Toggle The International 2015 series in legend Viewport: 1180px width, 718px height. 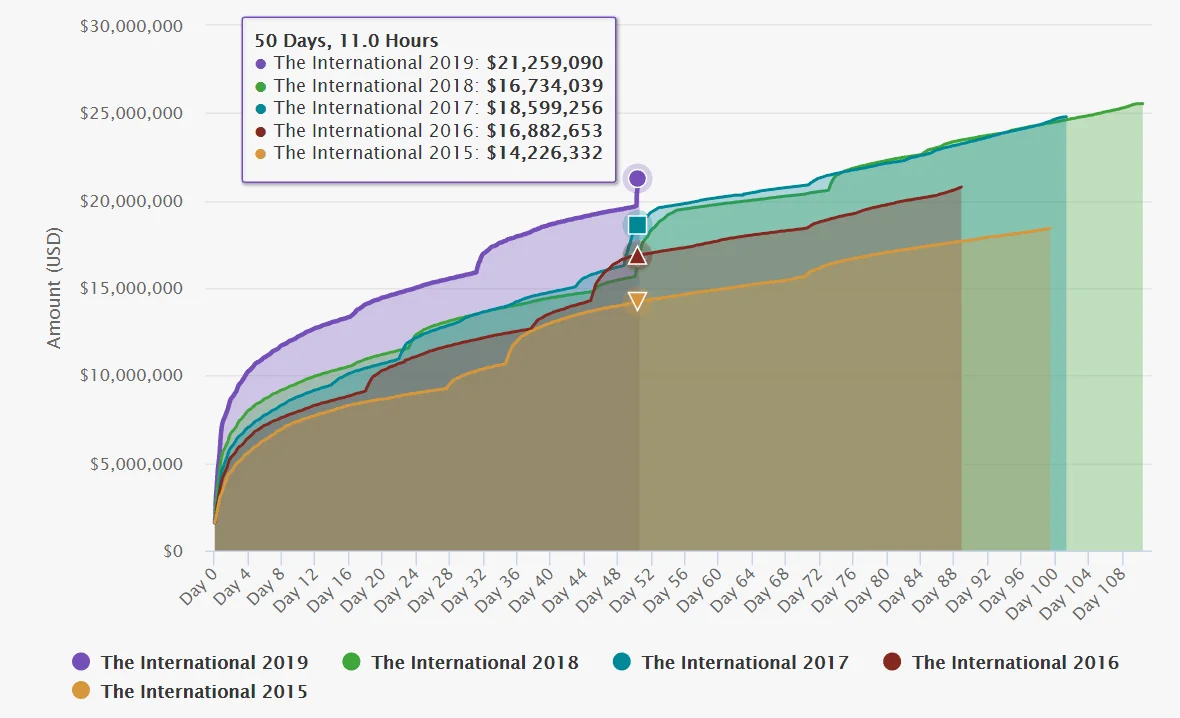point(190,691)
